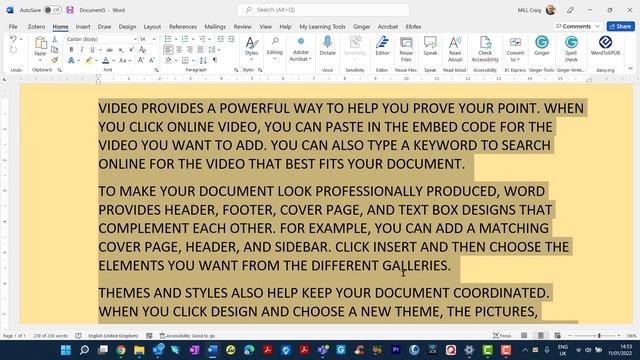Click the word count in the status bar
The image size is (640, 360).
pyautogui.click(x=51, y=336)
